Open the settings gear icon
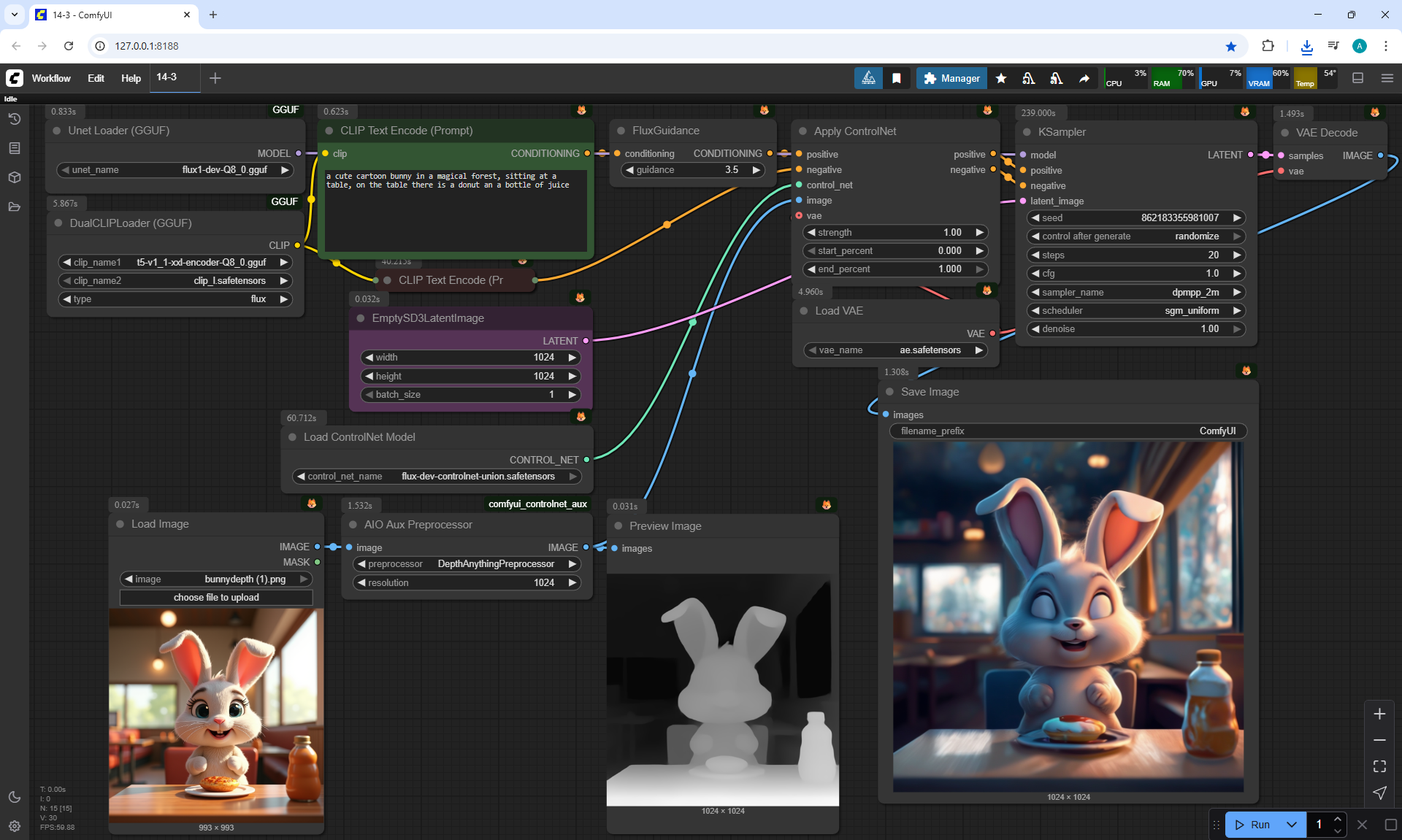The height and width of the screenshot is (840, 1402). pyautogui.click(x=15, y=826)
